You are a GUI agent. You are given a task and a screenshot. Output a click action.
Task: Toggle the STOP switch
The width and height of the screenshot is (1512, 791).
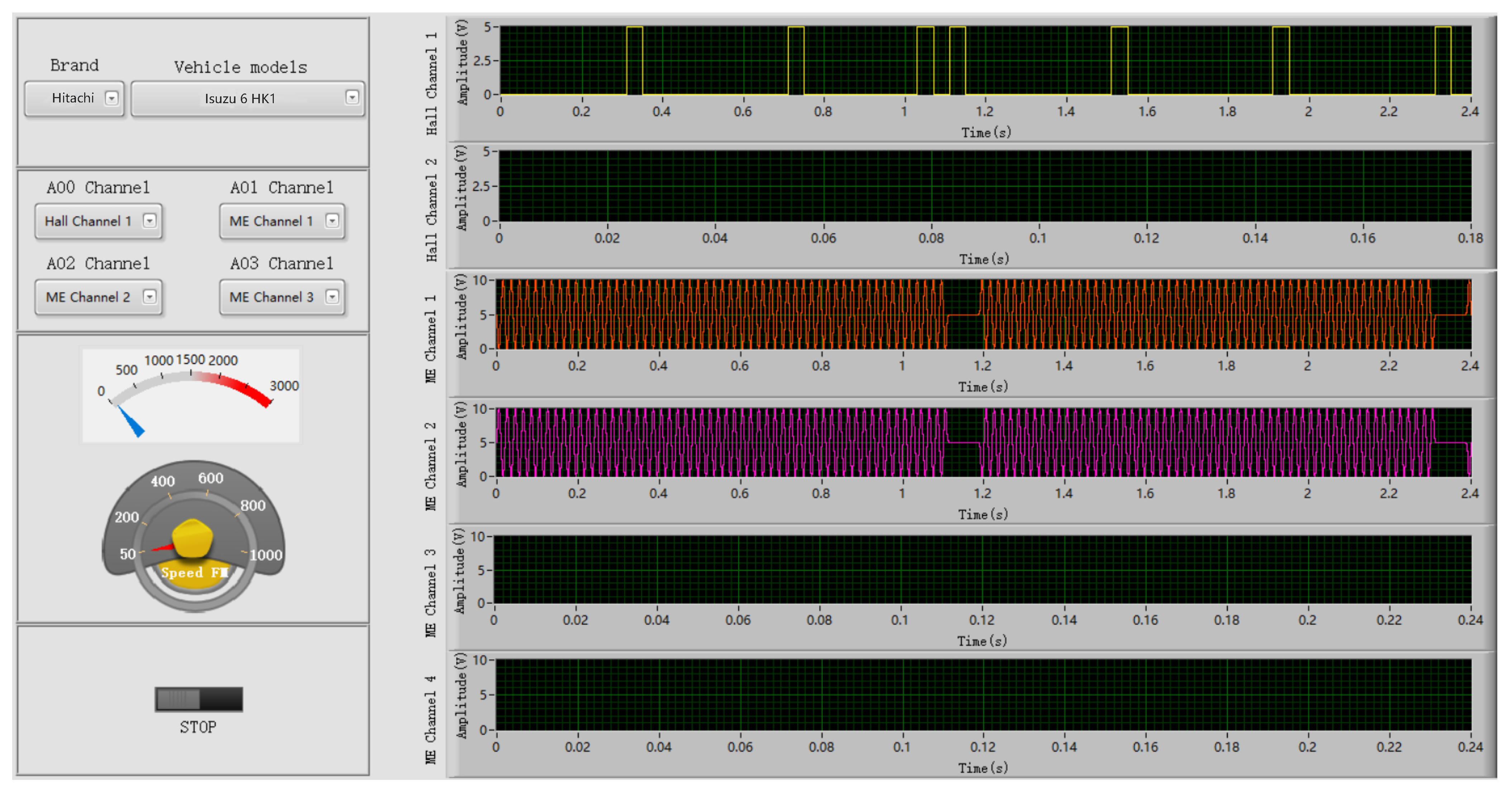[x=199, y=699]
